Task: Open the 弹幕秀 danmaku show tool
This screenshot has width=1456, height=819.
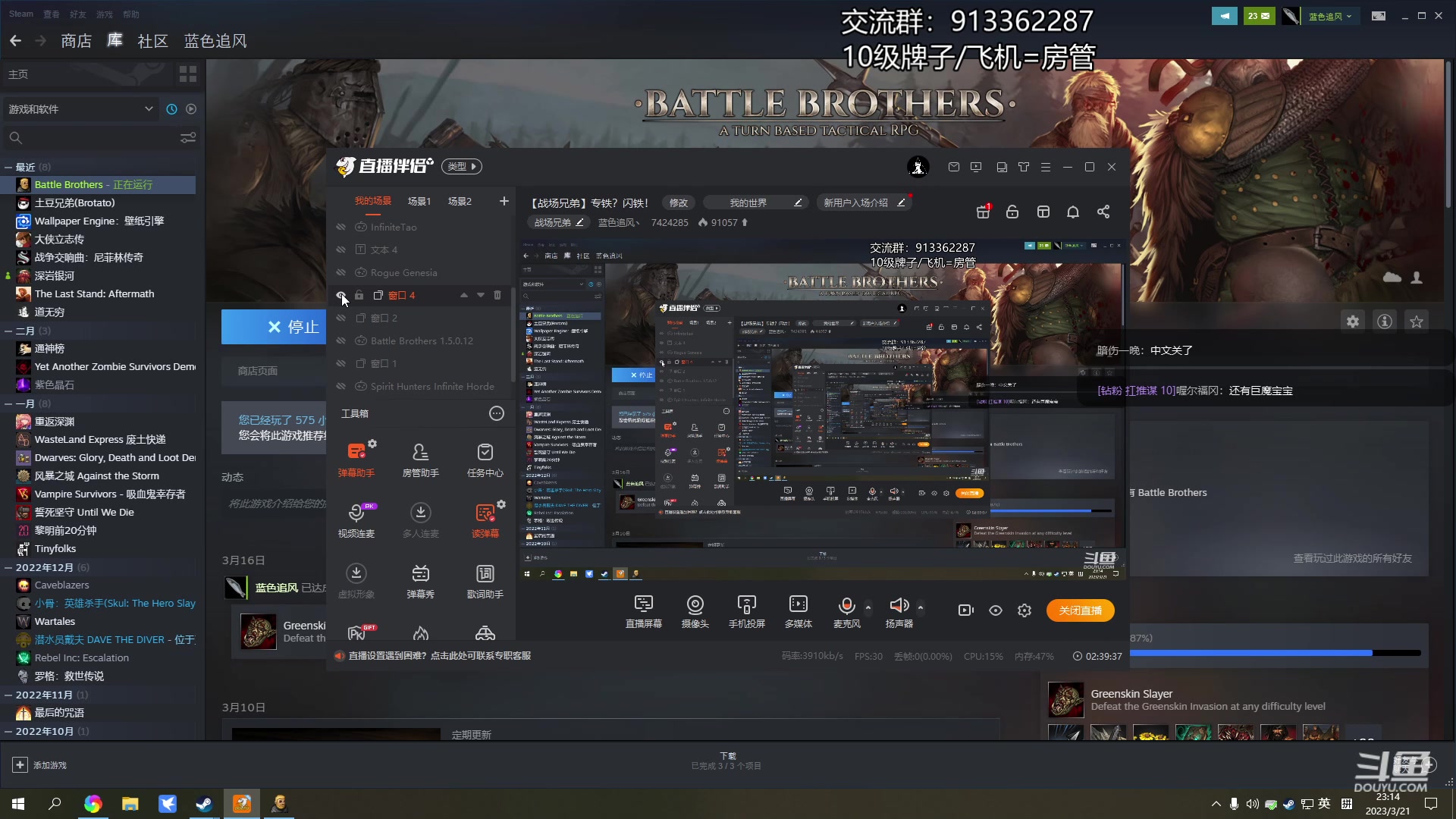Action: point(420,580)
